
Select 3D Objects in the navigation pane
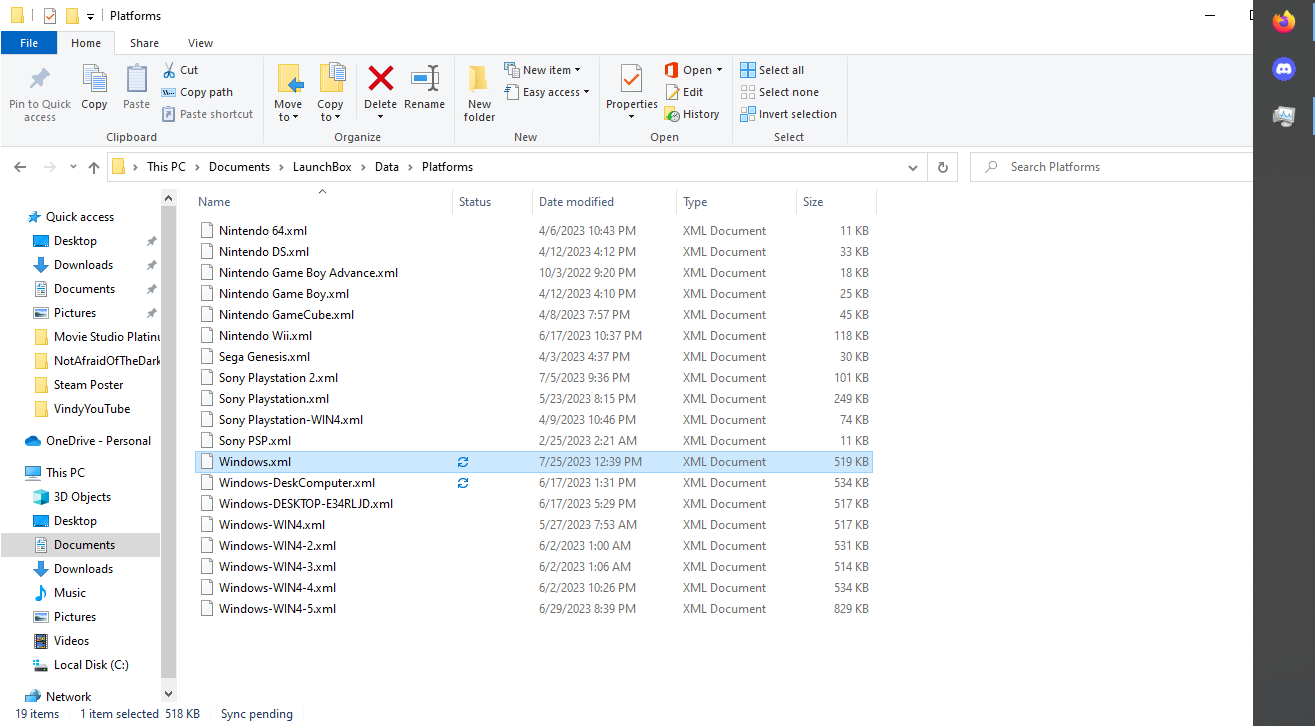point(82,497)
